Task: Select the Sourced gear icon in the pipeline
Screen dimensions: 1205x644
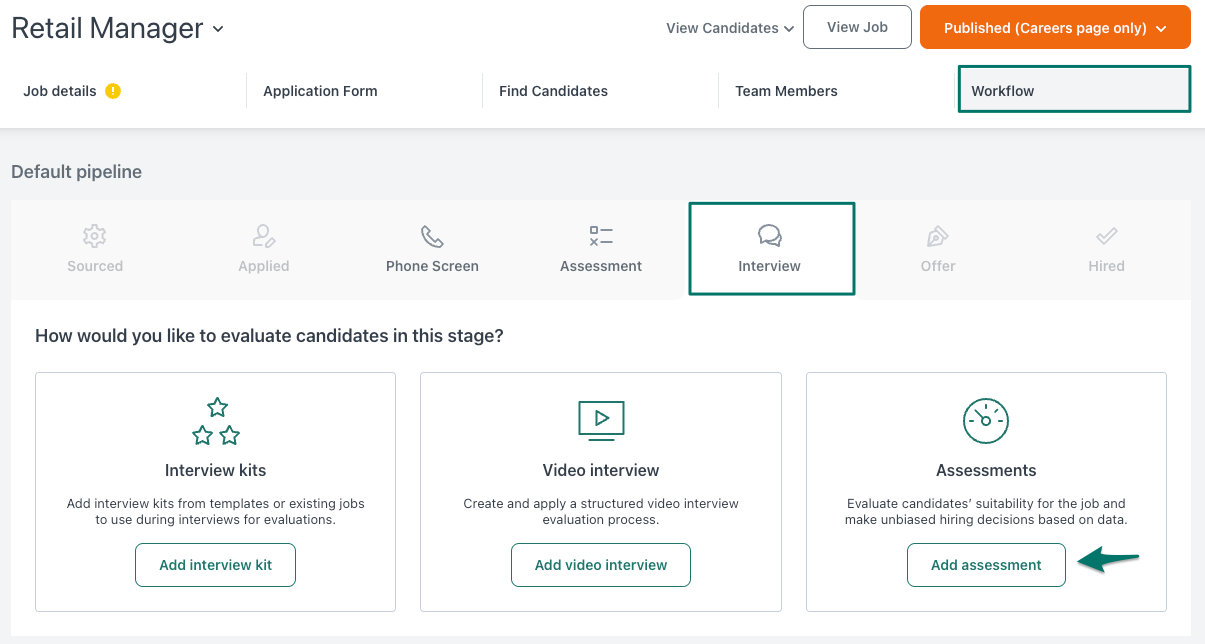Action: pyautogui.click(x=94, y=236)
